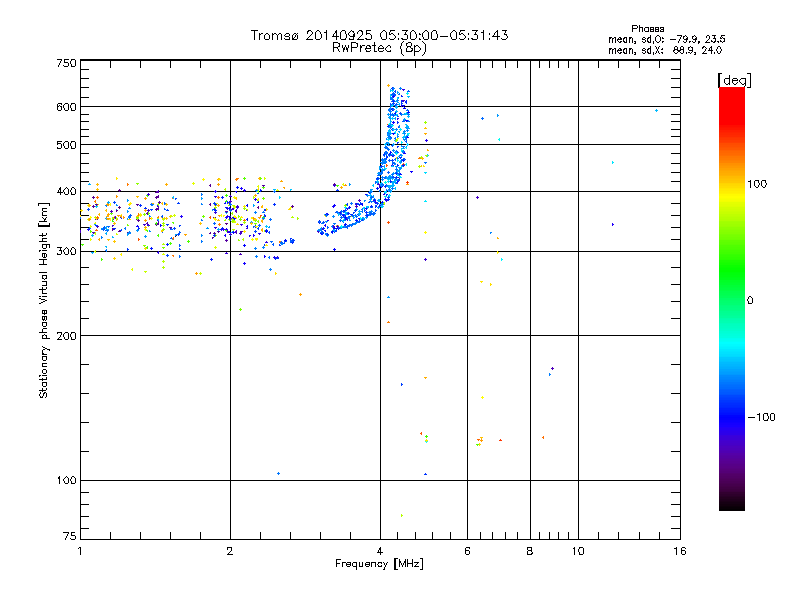Image resolution: width=800 pixels, height=600 pixels.
Task: Click the x-axis tick label '10'
Action: pyautogui.click(x=578, y=551)
